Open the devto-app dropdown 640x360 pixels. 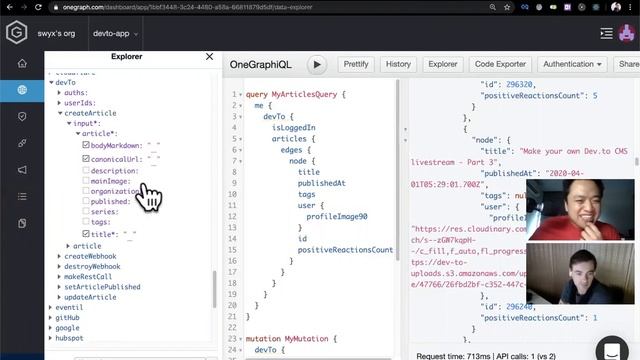(115, 33)
